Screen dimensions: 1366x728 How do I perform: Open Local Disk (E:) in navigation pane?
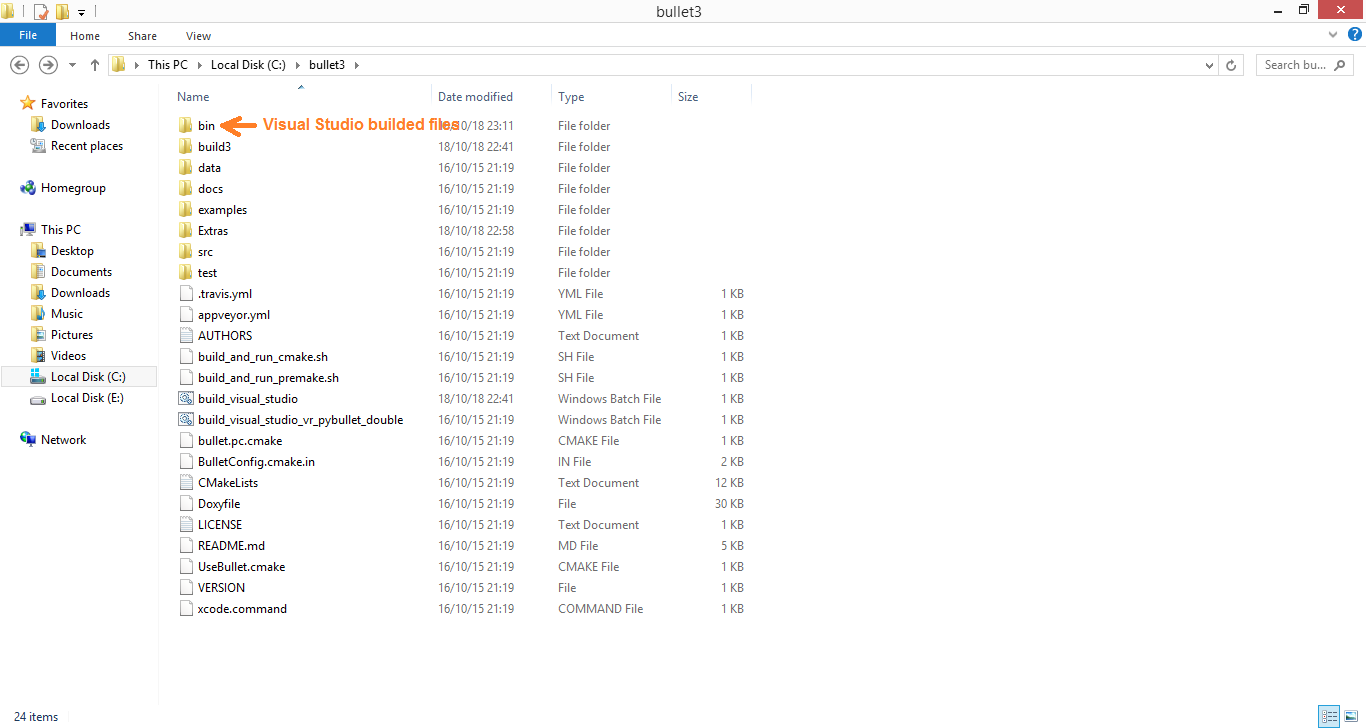(x=91, y=398)
